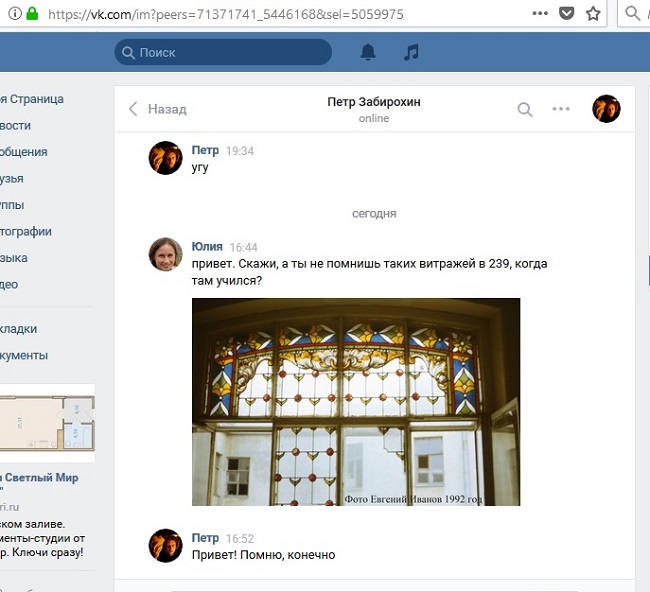The height and width of the screenshot is (592, 650).
Task: Open the Светлый Мир ad image in sidebar
Action: pyautogui.click(x=47, y=423)
